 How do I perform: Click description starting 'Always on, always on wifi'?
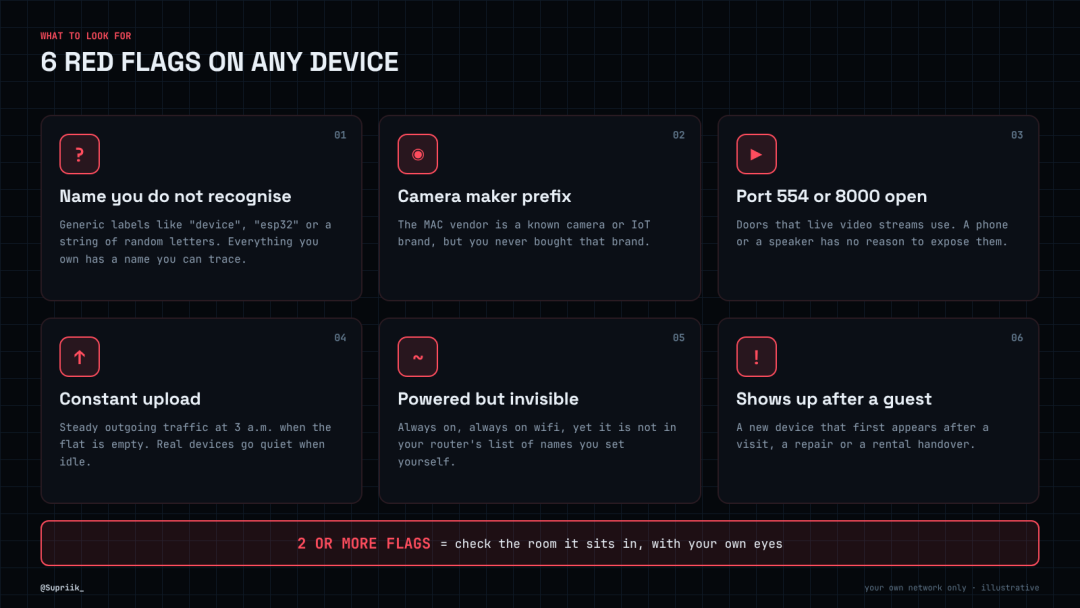(x=537, y=444)
